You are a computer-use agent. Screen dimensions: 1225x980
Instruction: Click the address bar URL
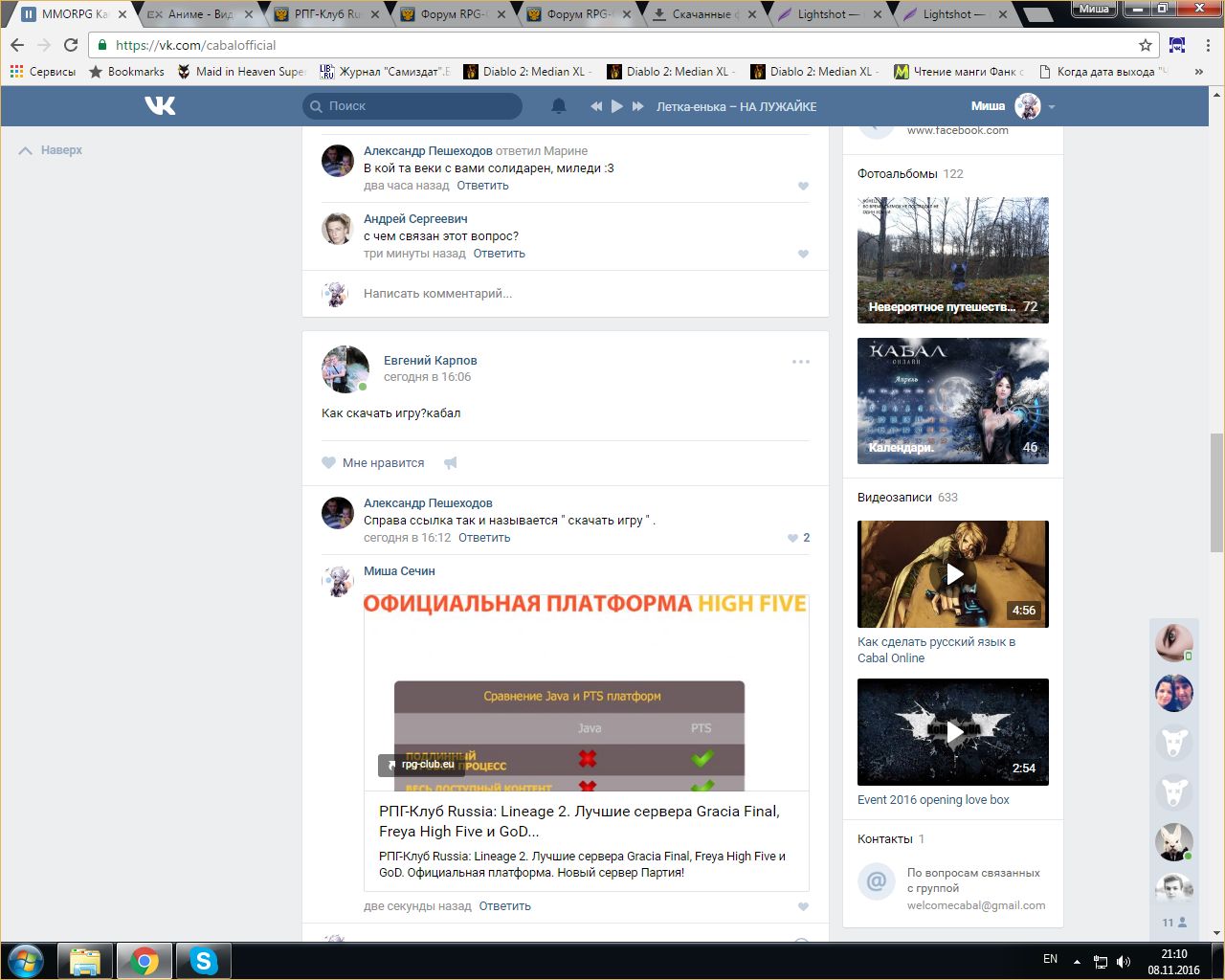pos(195,45)
